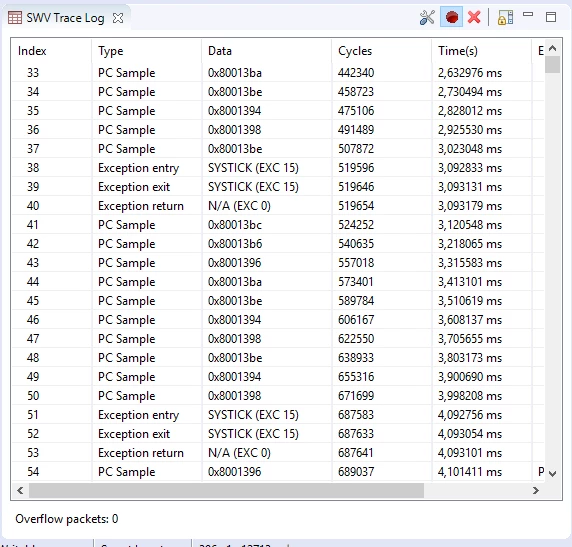Select time value 2,730494 ms

[x=470, y=92]
